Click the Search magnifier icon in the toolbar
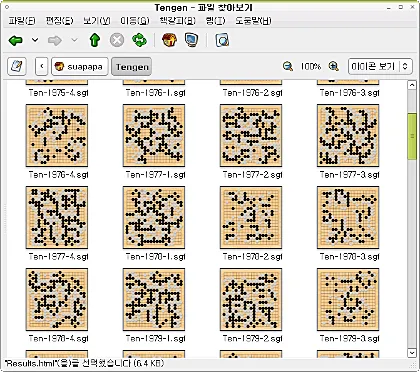The image size is (420, 372). (222, 41)
